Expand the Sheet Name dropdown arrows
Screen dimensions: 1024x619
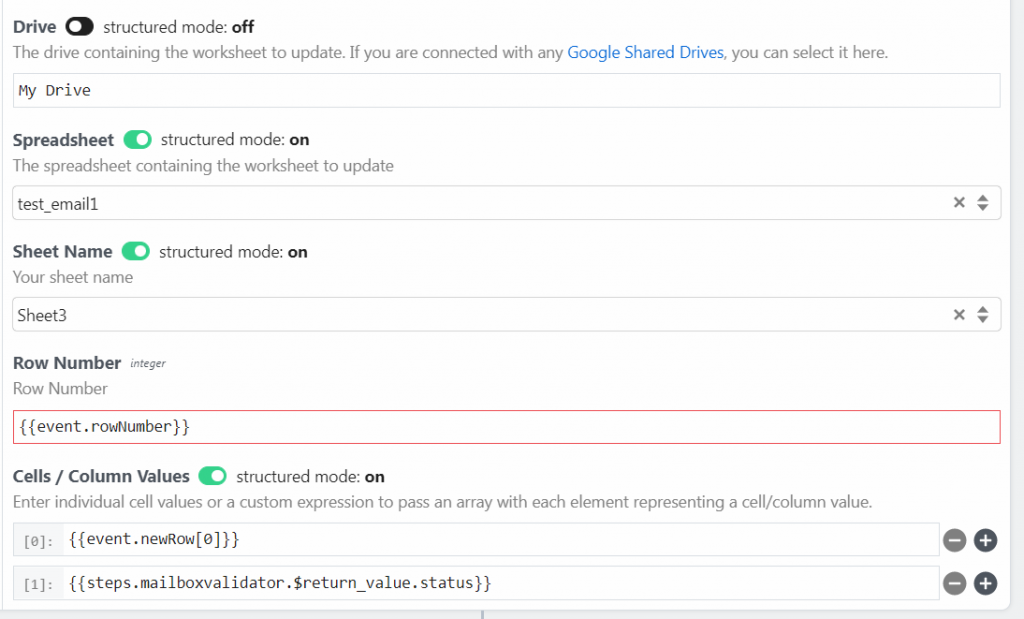pos(983,315)
